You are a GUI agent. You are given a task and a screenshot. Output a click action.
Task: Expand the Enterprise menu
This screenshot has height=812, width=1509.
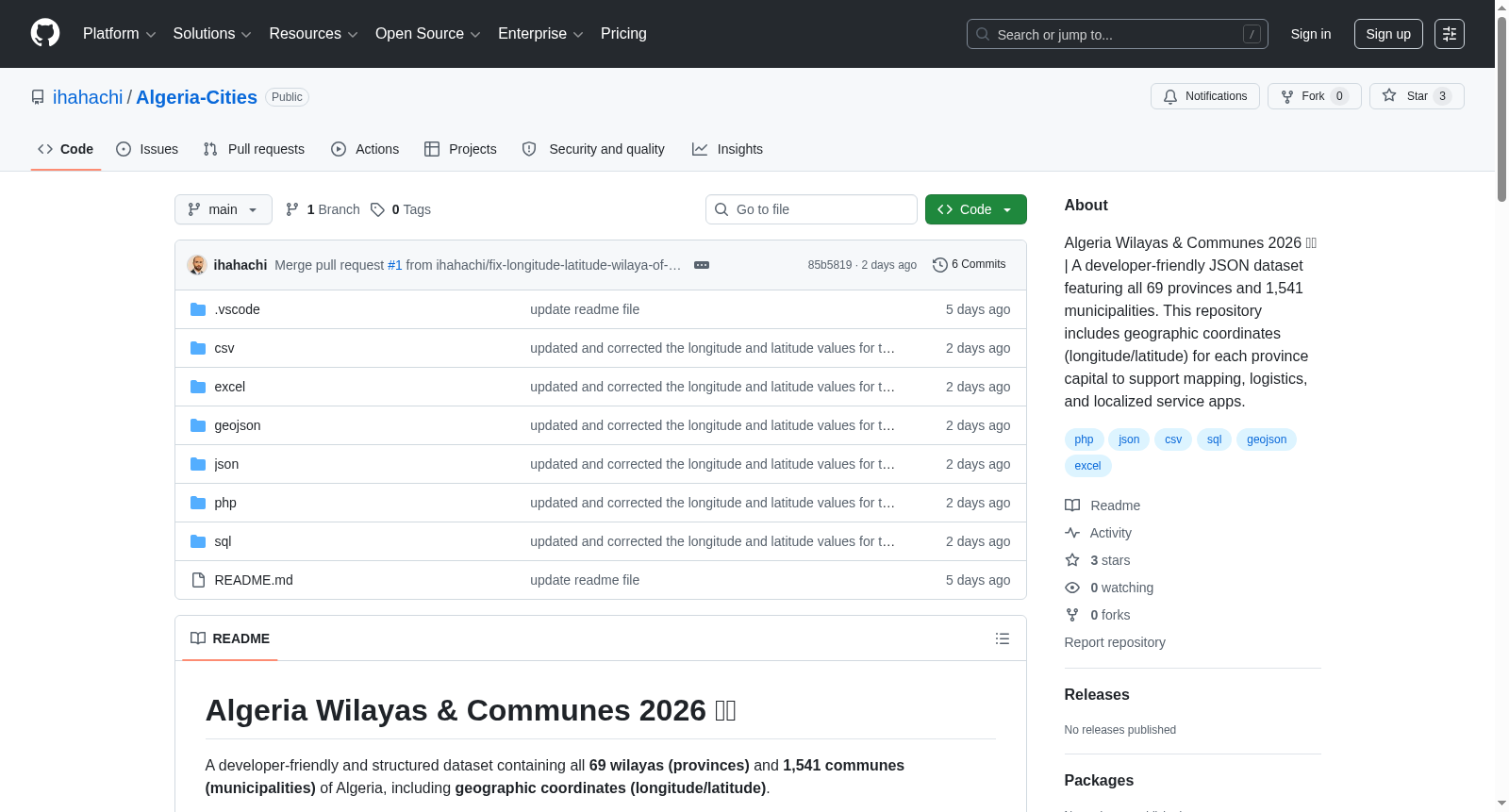click(540, 34)
